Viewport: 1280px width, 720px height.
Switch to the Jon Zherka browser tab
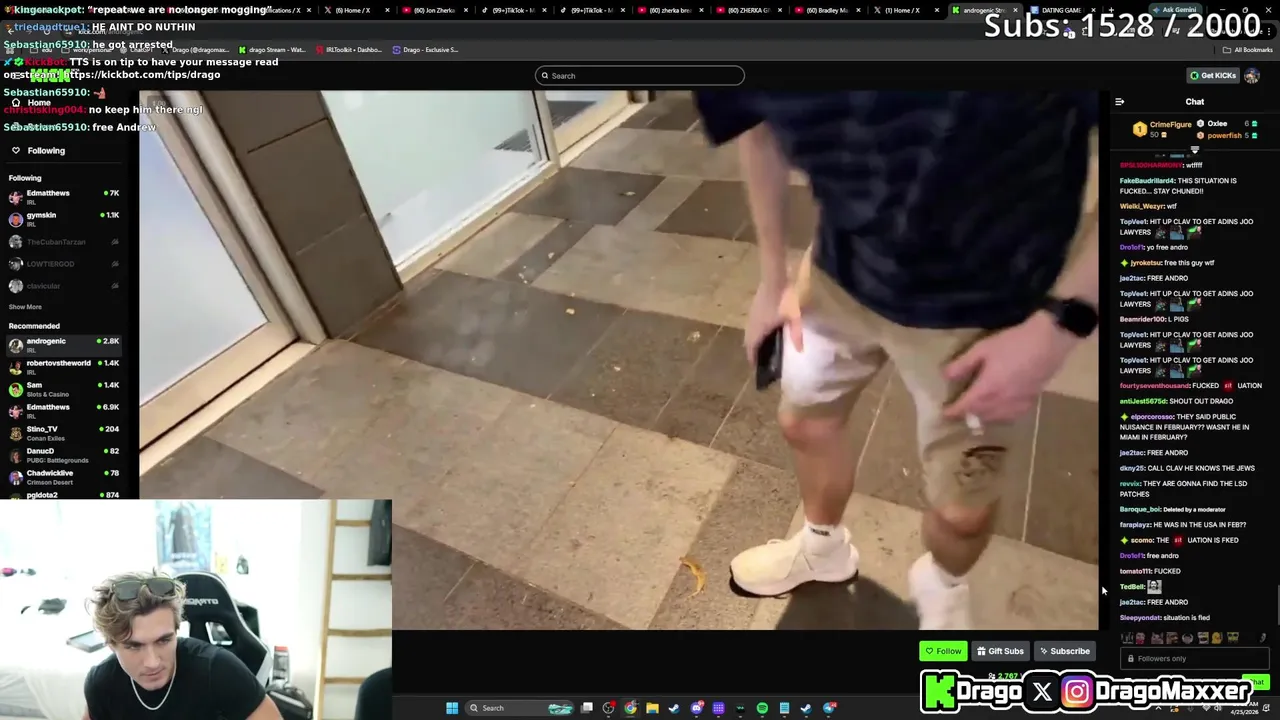[x=433, y=10]
